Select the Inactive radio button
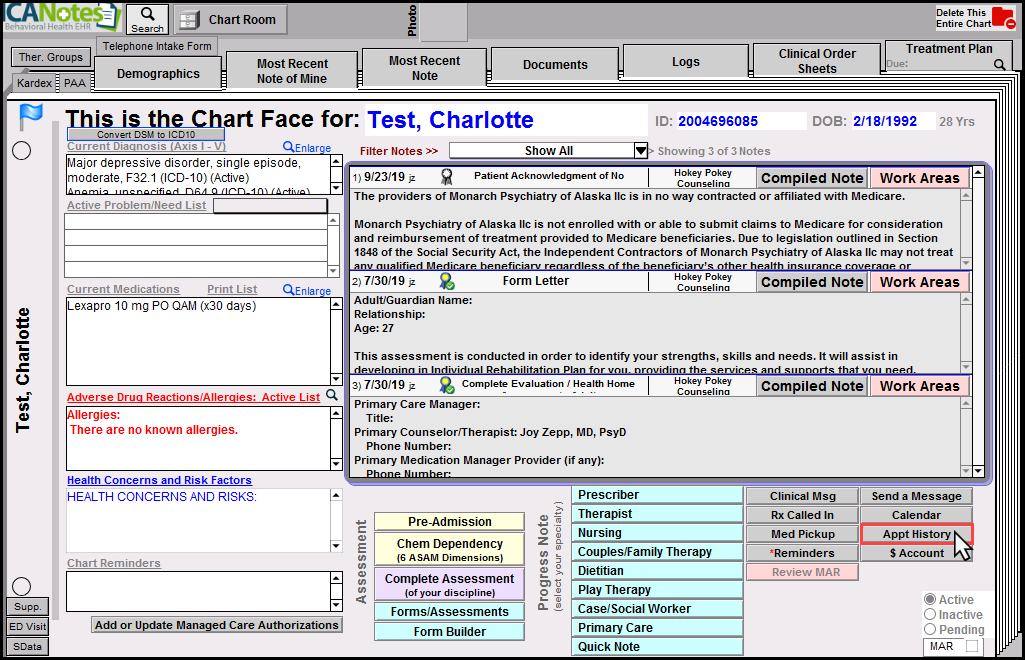 (930, 615)
